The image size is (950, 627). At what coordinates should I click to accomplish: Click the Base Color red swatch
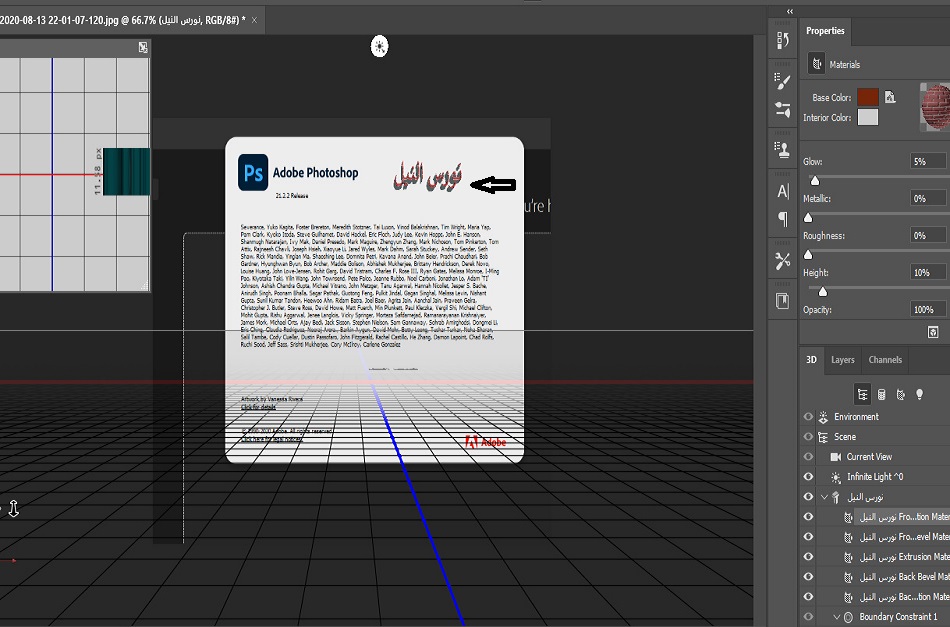click(x=867, y=97)
